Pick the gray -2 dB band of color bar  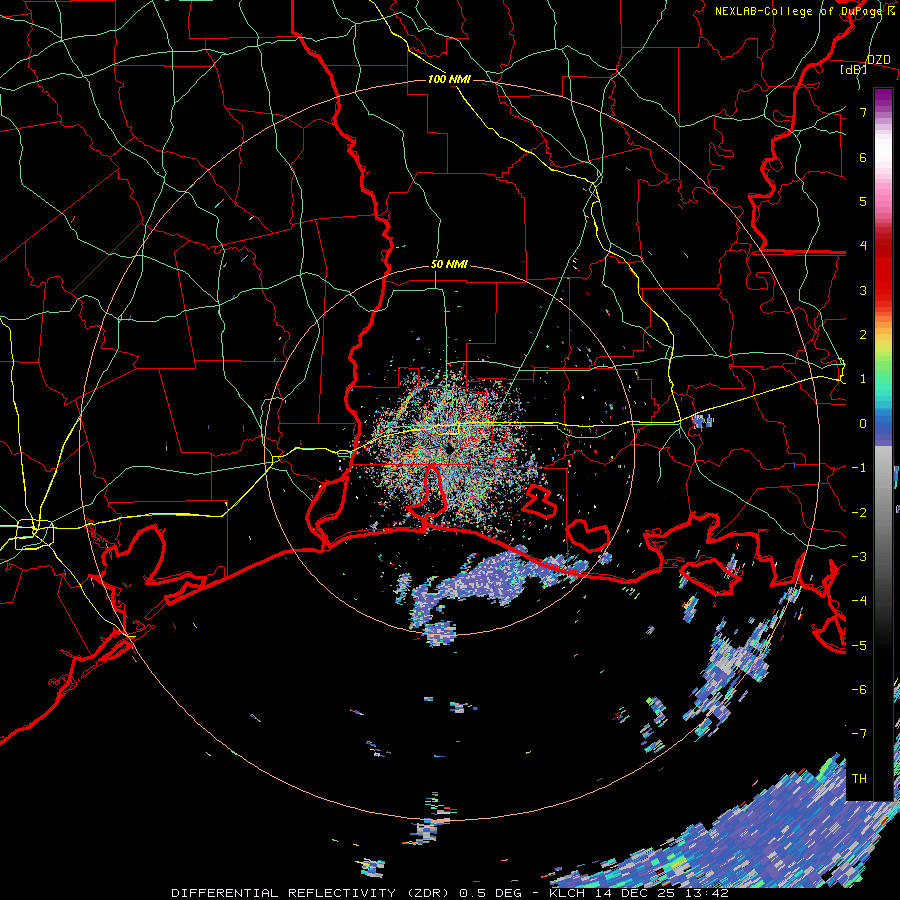(x=883, y=512)
